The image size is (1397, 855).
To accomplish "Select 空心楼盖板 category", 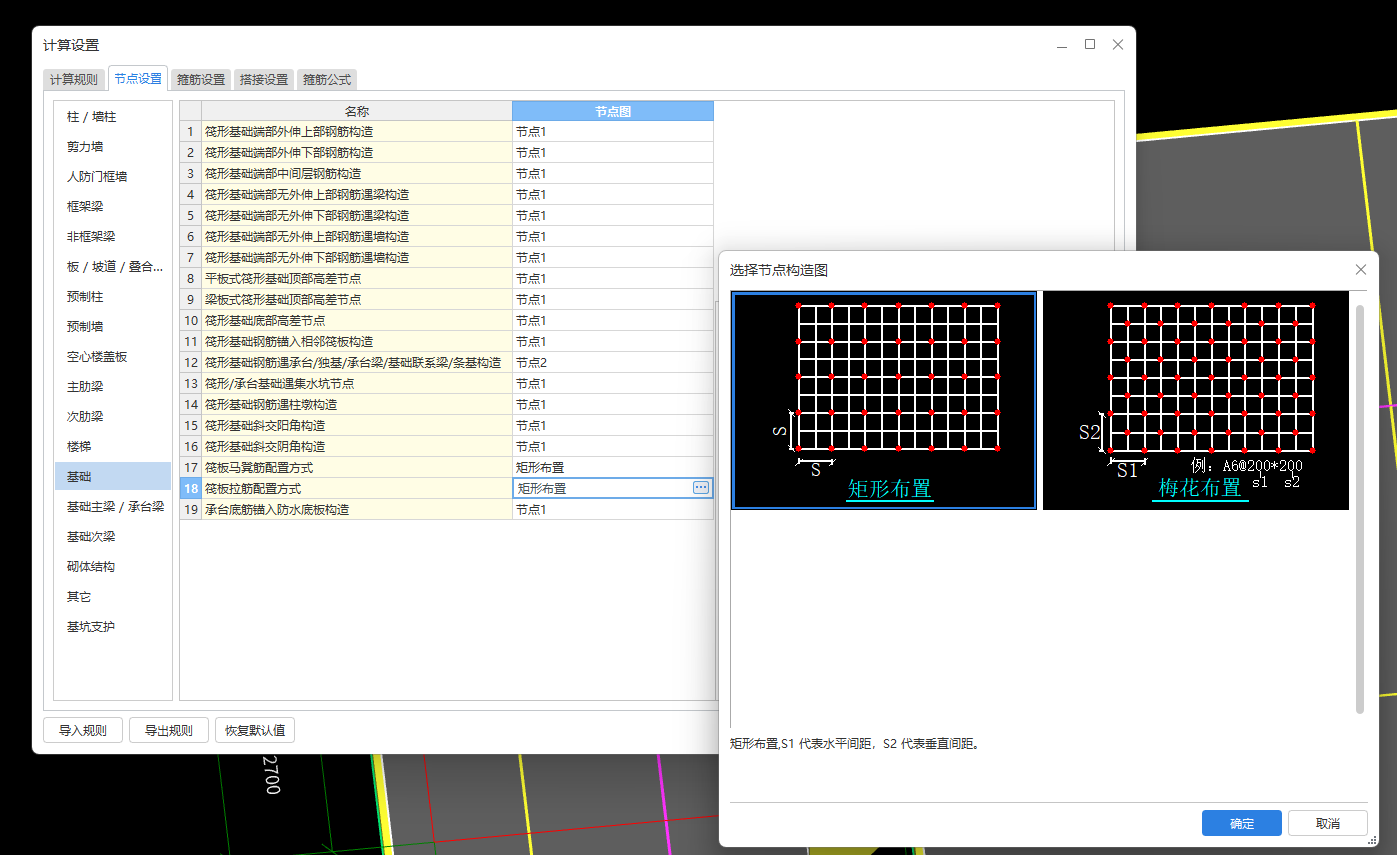I will [113, 357].
